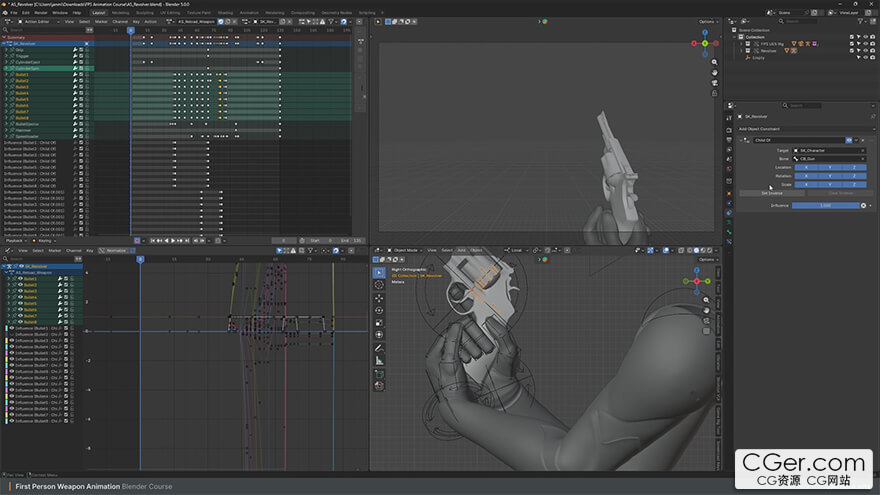Collapse Summary row in Action Editor
The image size is (880, 495).
(4, 37)
